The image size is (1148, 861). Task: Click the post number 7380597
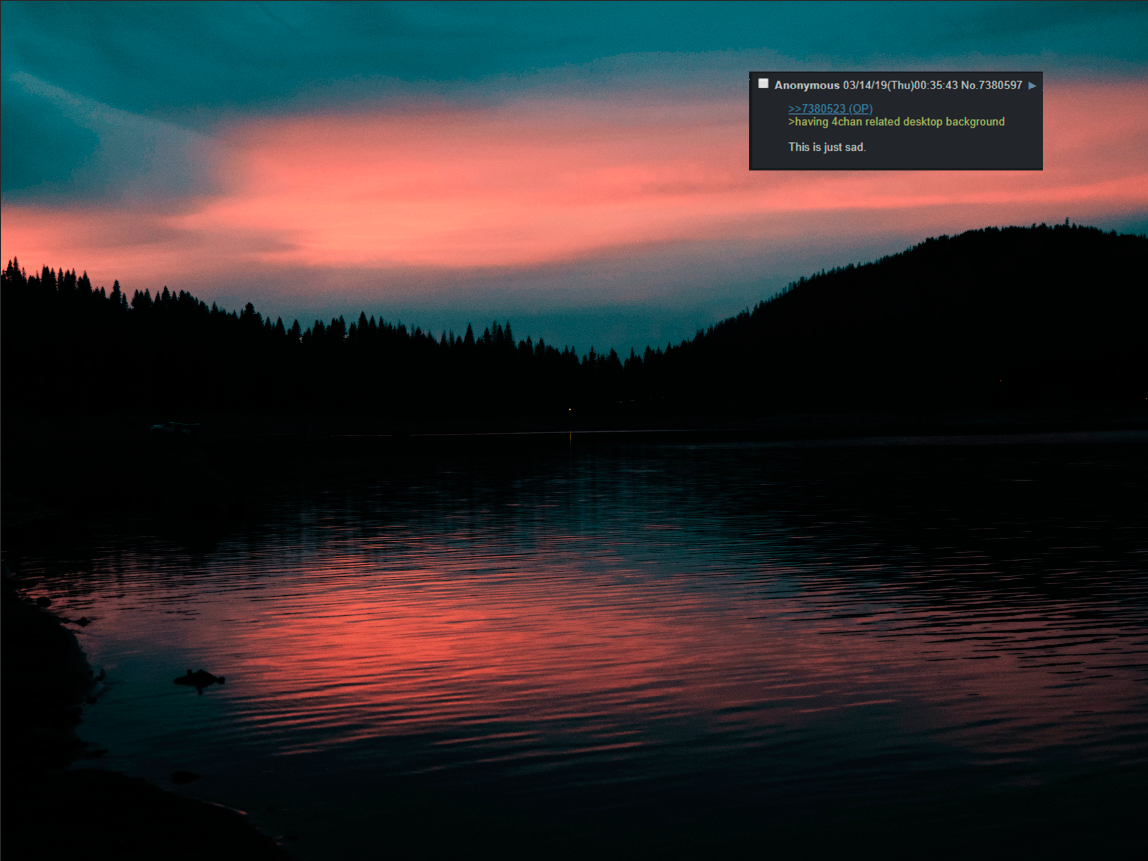[1001, 86]
